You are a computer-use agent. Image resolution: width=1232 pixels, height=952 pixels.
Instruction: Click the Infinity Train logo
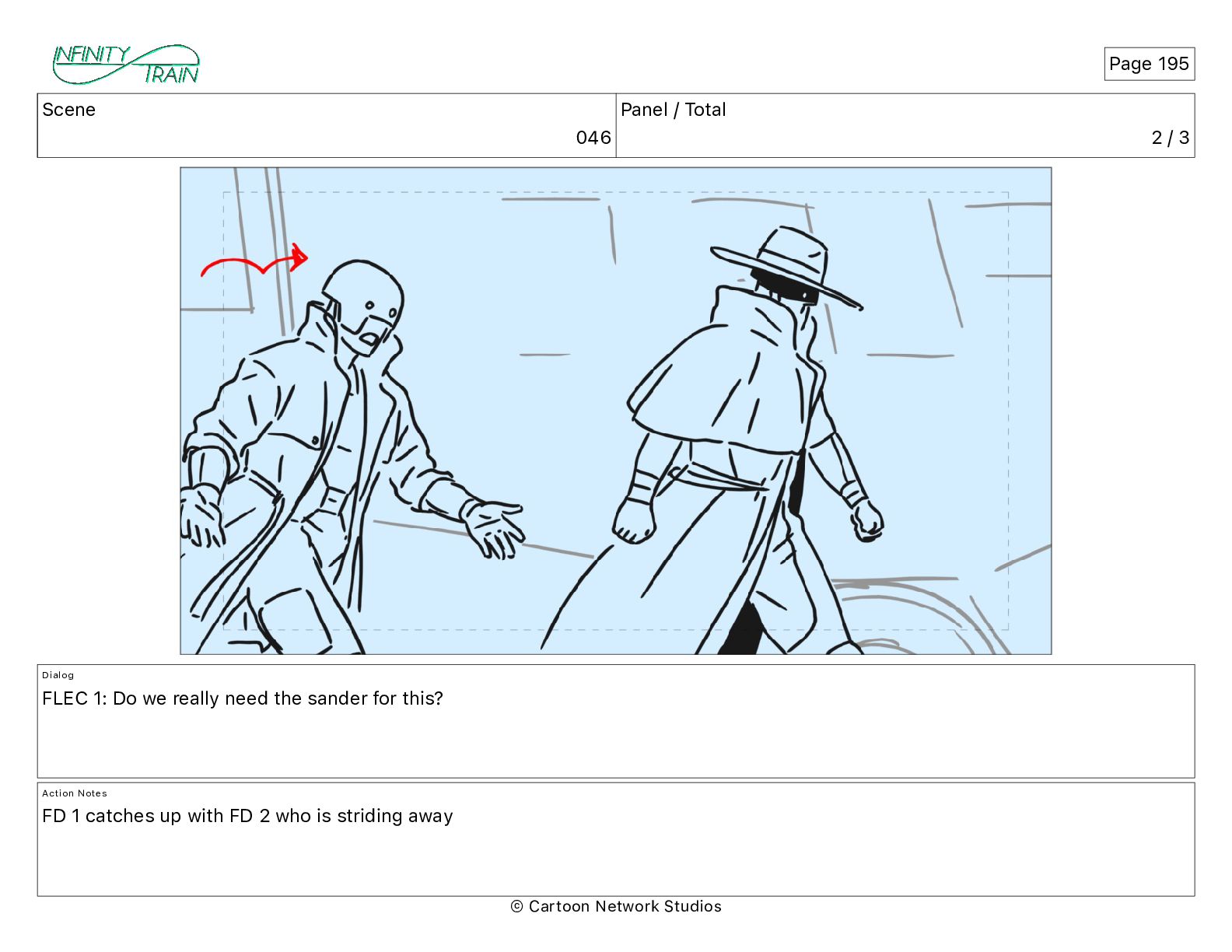(x=126, y=64)
